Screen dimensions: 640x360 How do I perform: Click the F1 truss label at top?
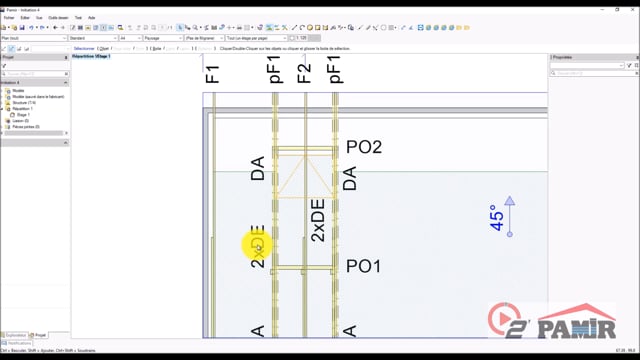coord(213,74)
